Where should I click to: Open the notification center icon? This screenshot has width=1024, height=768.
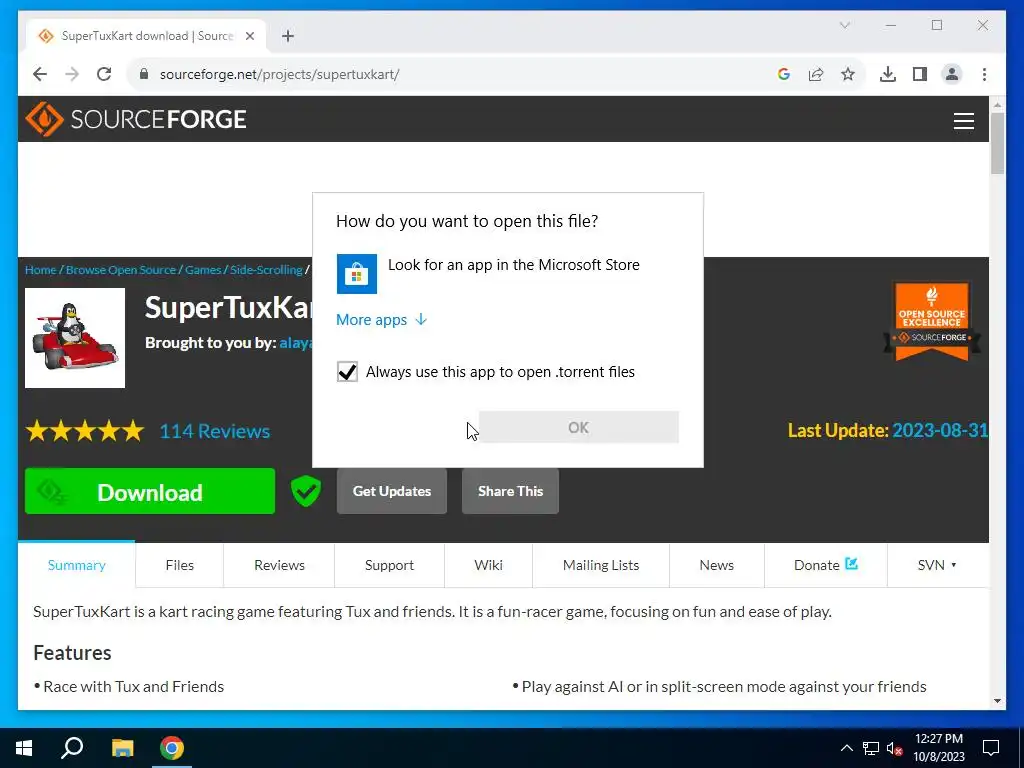[991, 748]
